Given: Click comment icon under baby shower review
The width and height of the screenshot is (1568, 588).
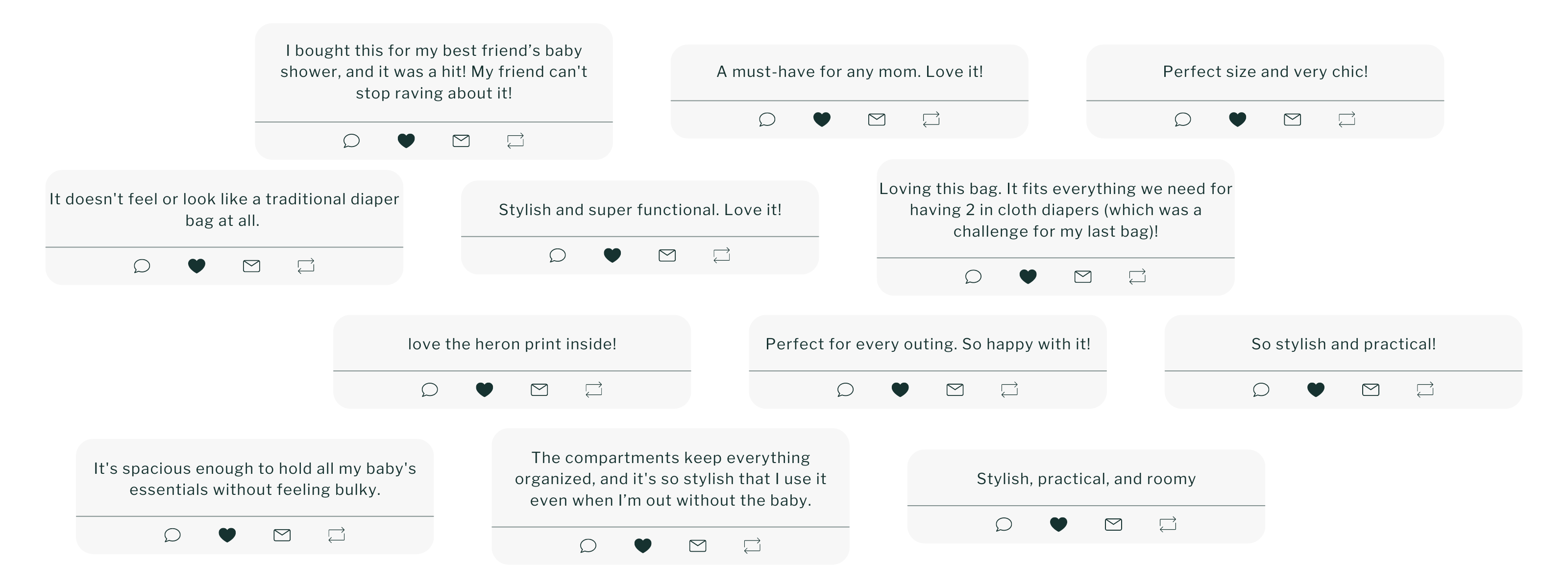Looking at the screenshot, I should [351, 141].
